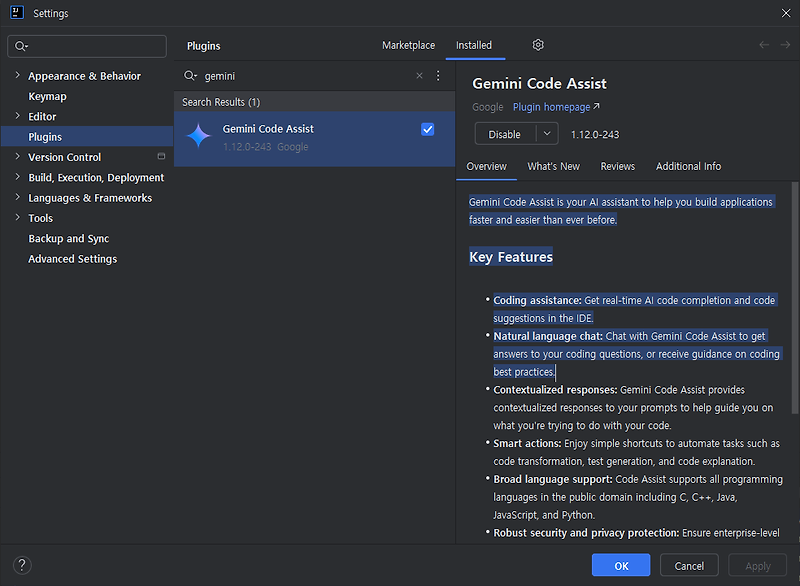Open the Reviews tab
The height and width of the screenshot is (586, 800).
(617, 166)
